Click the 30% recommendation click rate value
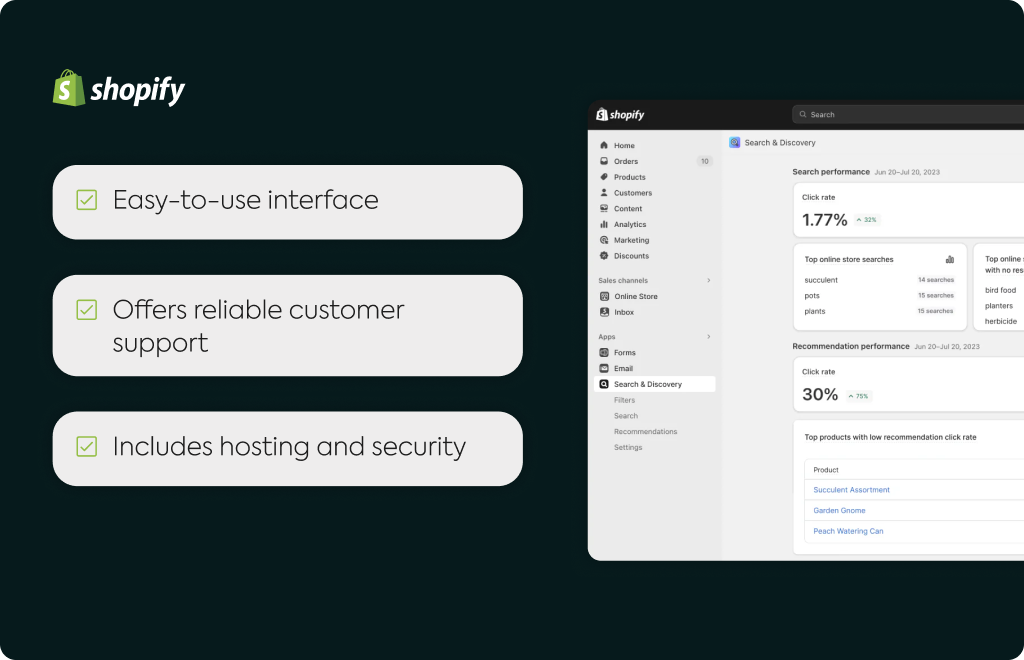 (820, 394)
